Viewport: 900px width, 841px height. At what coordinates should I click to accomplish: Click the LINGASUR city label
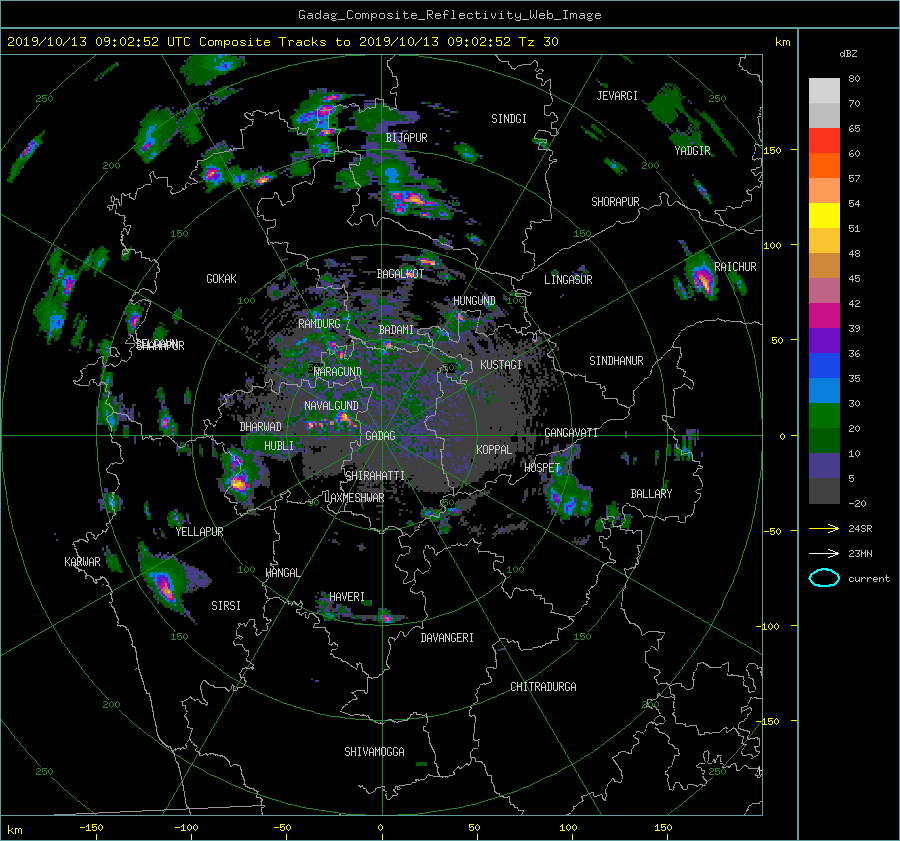[568, 280]
